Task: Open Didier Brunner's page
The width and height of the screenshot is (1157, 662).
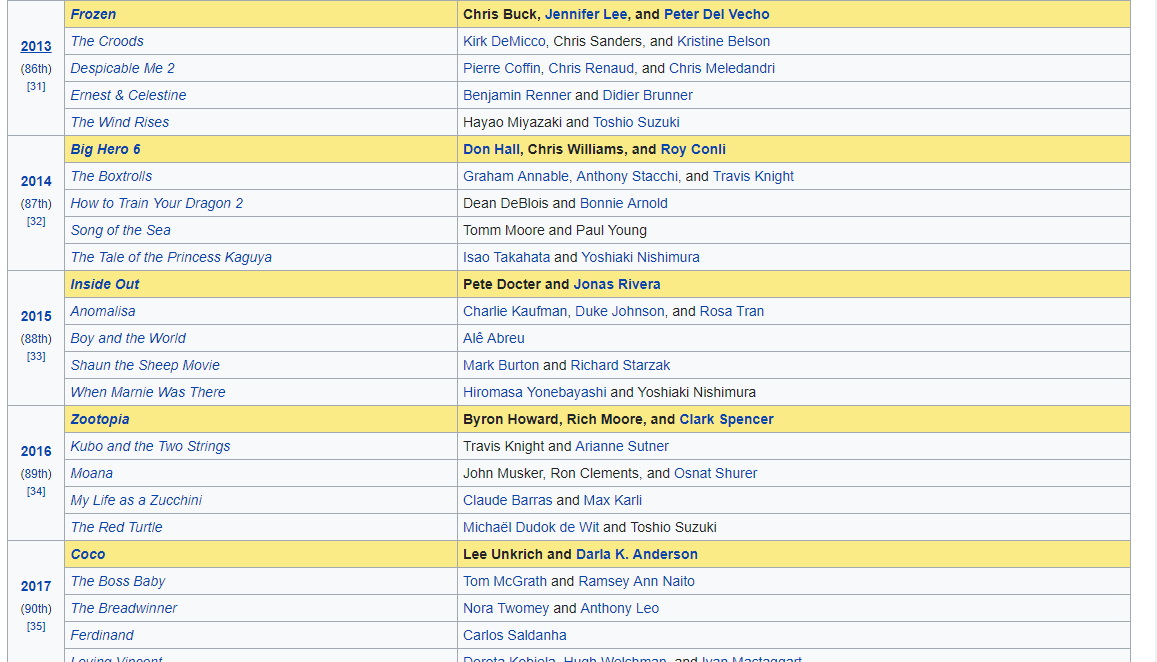Action: click(x=647, y=95)
